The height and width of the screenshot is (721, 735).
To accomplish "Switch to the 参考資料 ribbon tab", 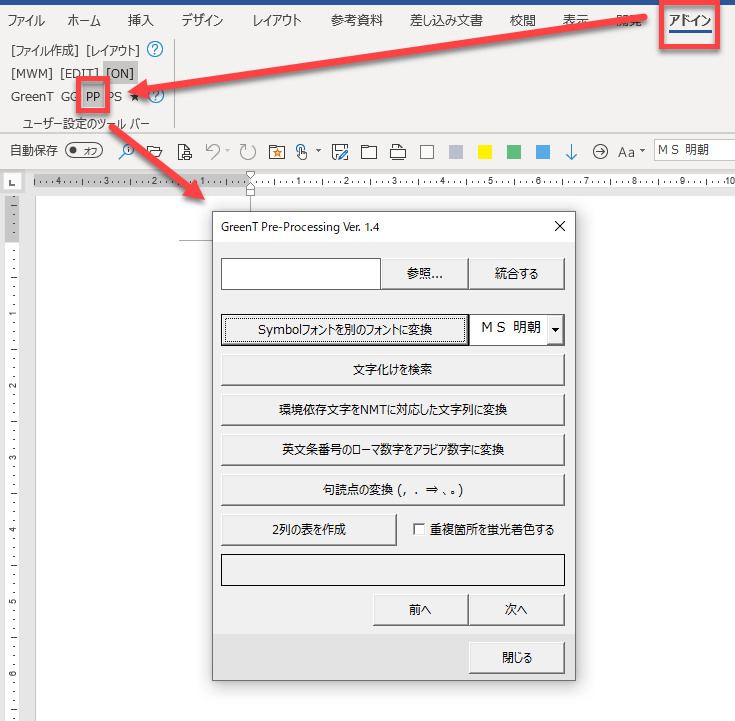I will pos(356,20).
